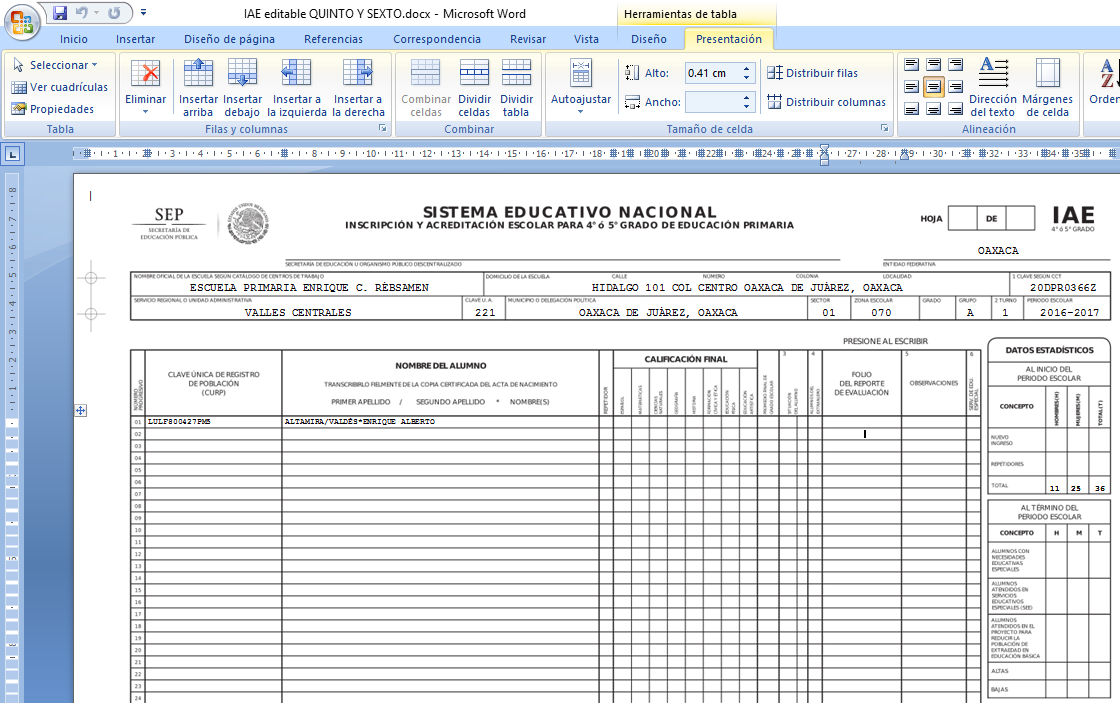1120x703 pixels.
Task: Click the table move handle
Action: 81,411
